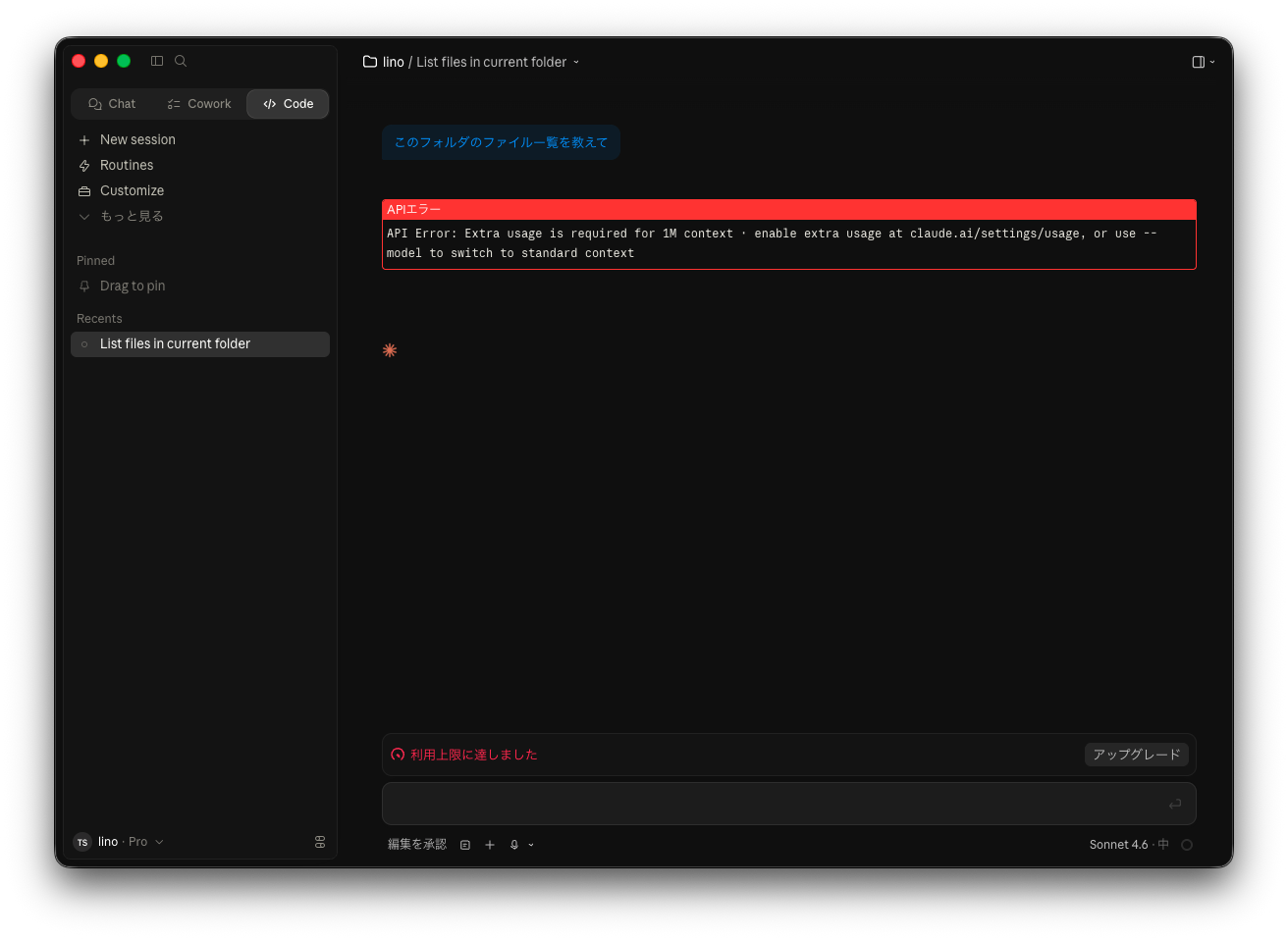Click the Drag to pin placeholder
The width and height of the screenshot is (1288, 940).
click(x=200, y=287)
